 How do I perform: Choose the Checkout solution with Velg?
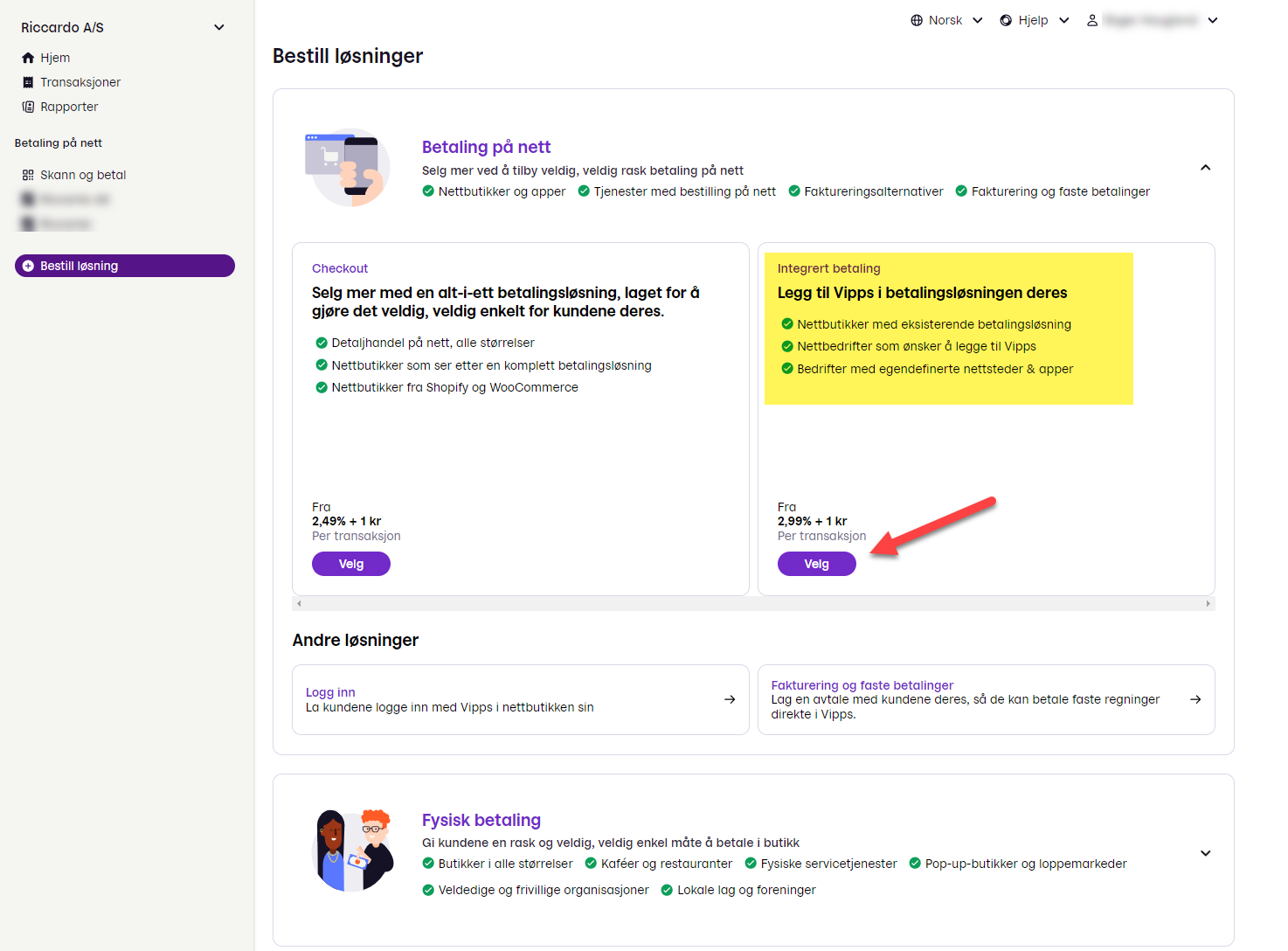[351, 564]
